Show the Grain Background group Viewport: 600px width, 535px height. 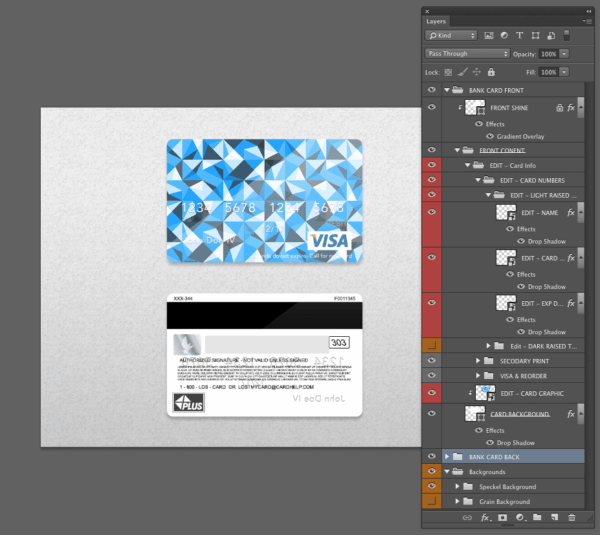(x=432, y=501)
